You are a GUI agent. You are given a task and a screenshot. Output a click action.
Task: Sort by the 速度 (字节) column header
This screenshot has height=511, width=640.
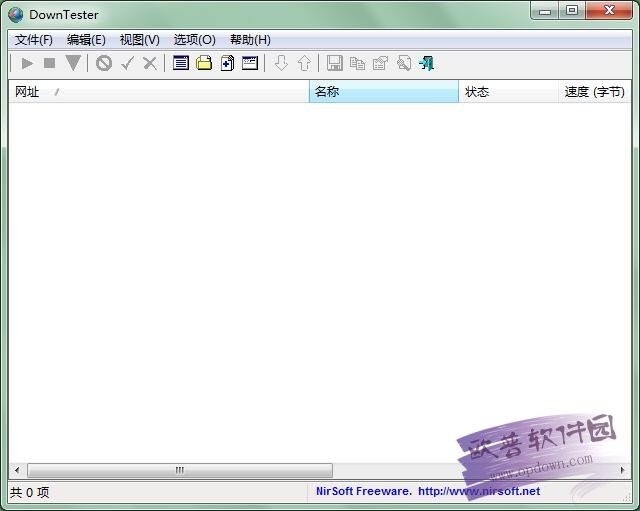pos(595,91)
